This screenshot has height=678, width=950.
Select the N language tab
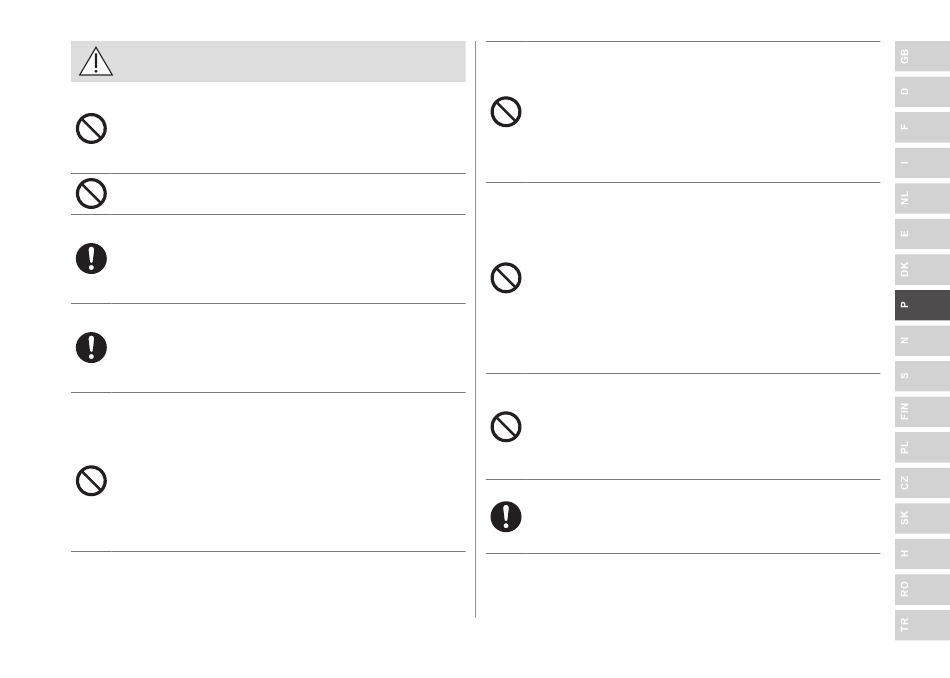922,341
